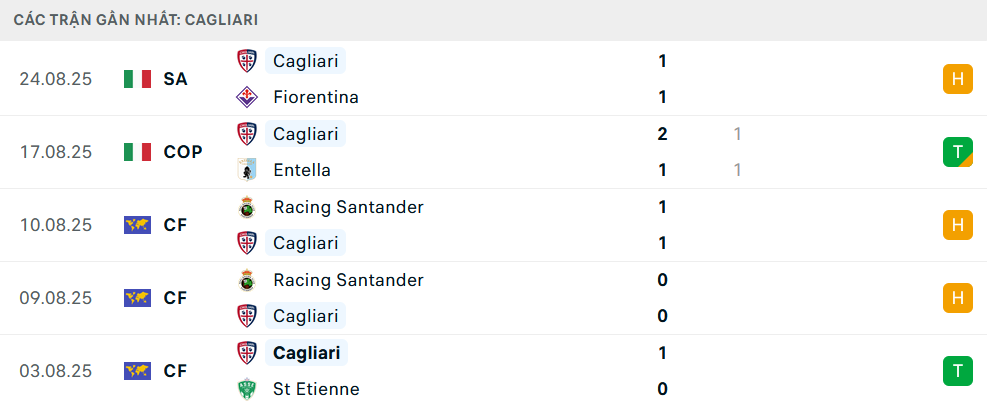
Task: Open the Entella team link
Action: [x=301, y=170]
